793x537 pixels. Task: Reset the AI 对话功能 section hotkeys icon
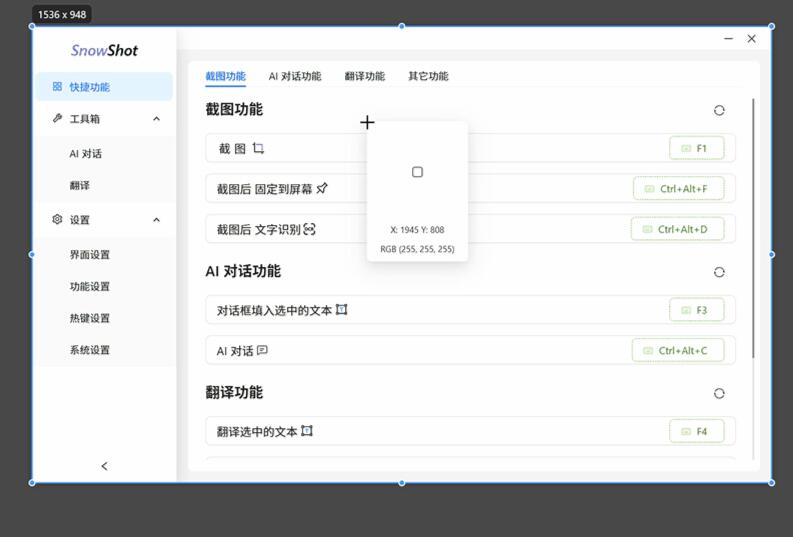[x=719, y=272]
